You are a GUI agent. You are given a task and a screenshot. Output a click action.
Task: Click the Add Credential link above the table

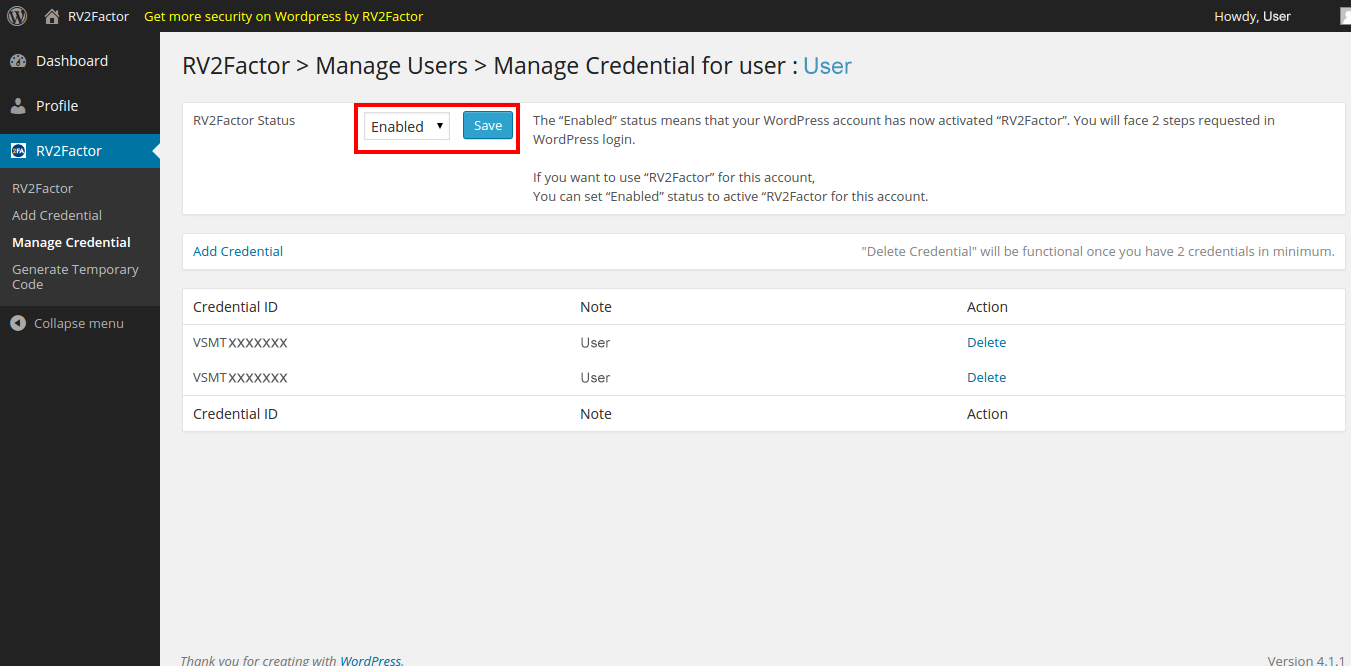pyautogui.click(x=238, y=251)
